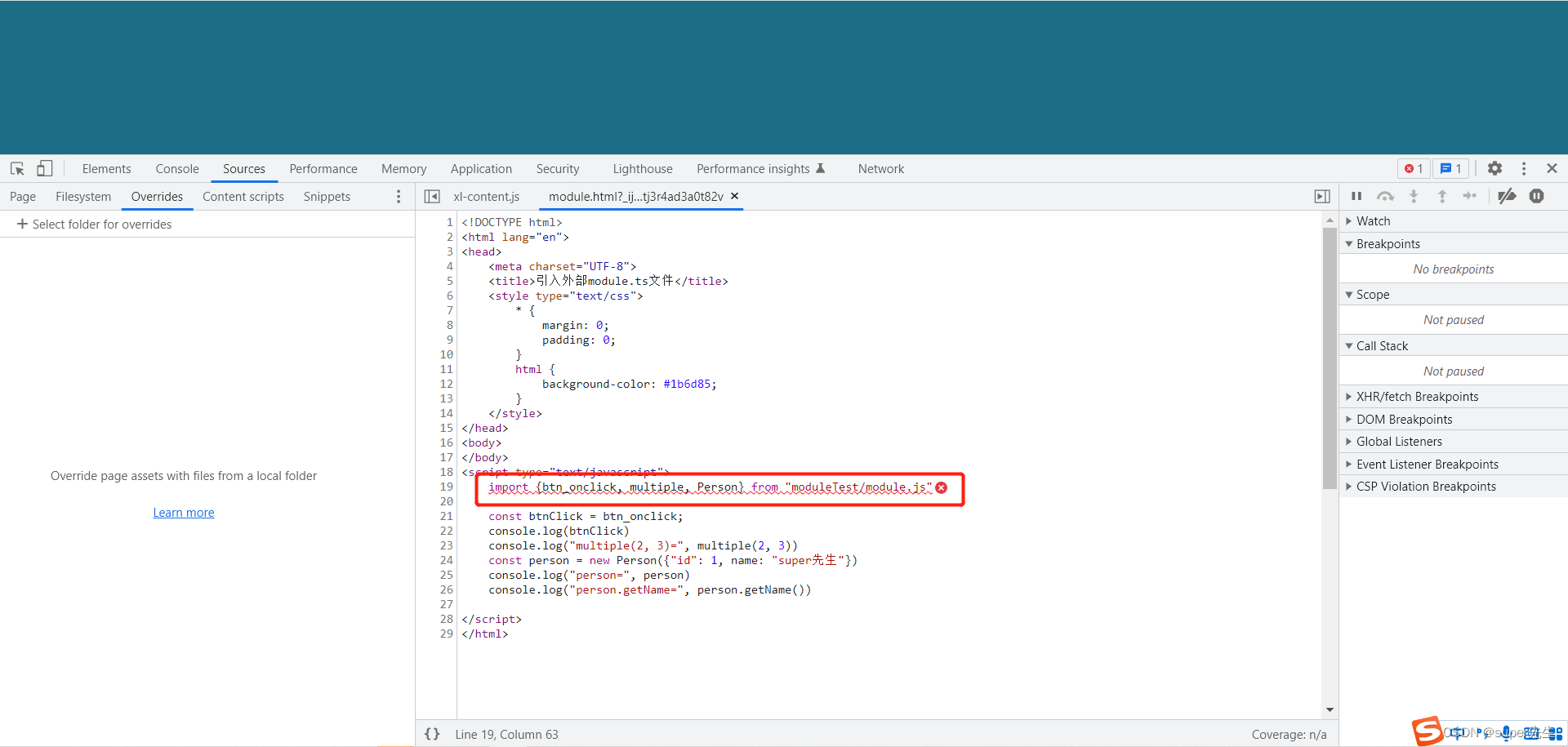
Task: Open DevTools settings gear
Action: [1494, 168]
